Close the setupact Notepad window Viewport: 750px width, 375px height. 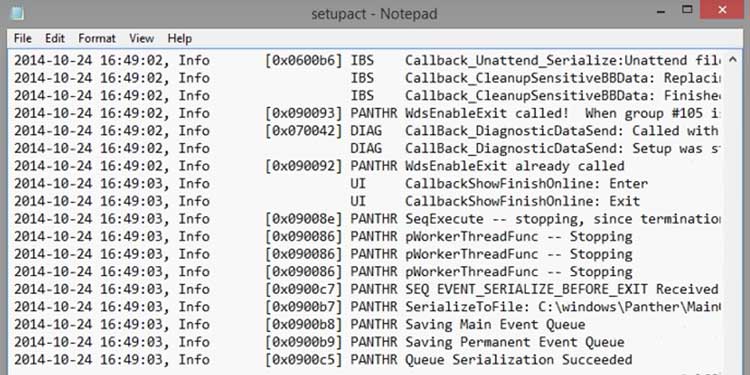click(723, 10)
